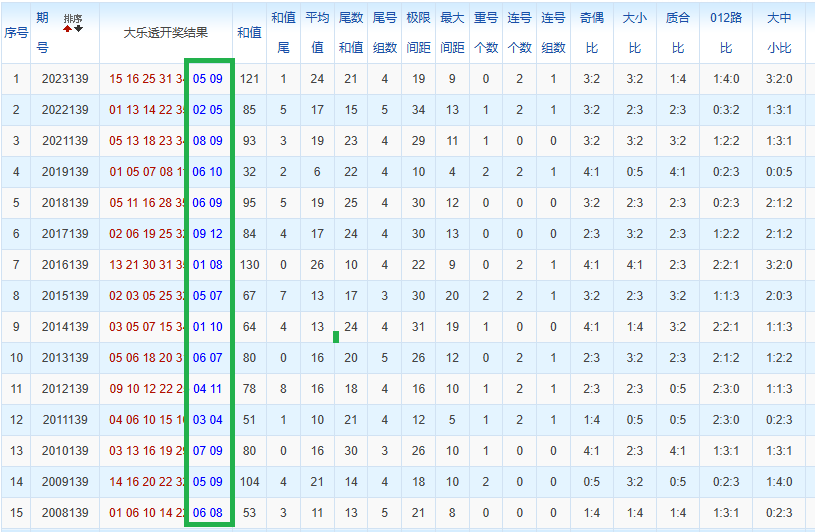Viewport: 815px width, 532px height.
Task: Click blue numbers 04 11 for issue 2012139
Action: click(x=207, y=389)
